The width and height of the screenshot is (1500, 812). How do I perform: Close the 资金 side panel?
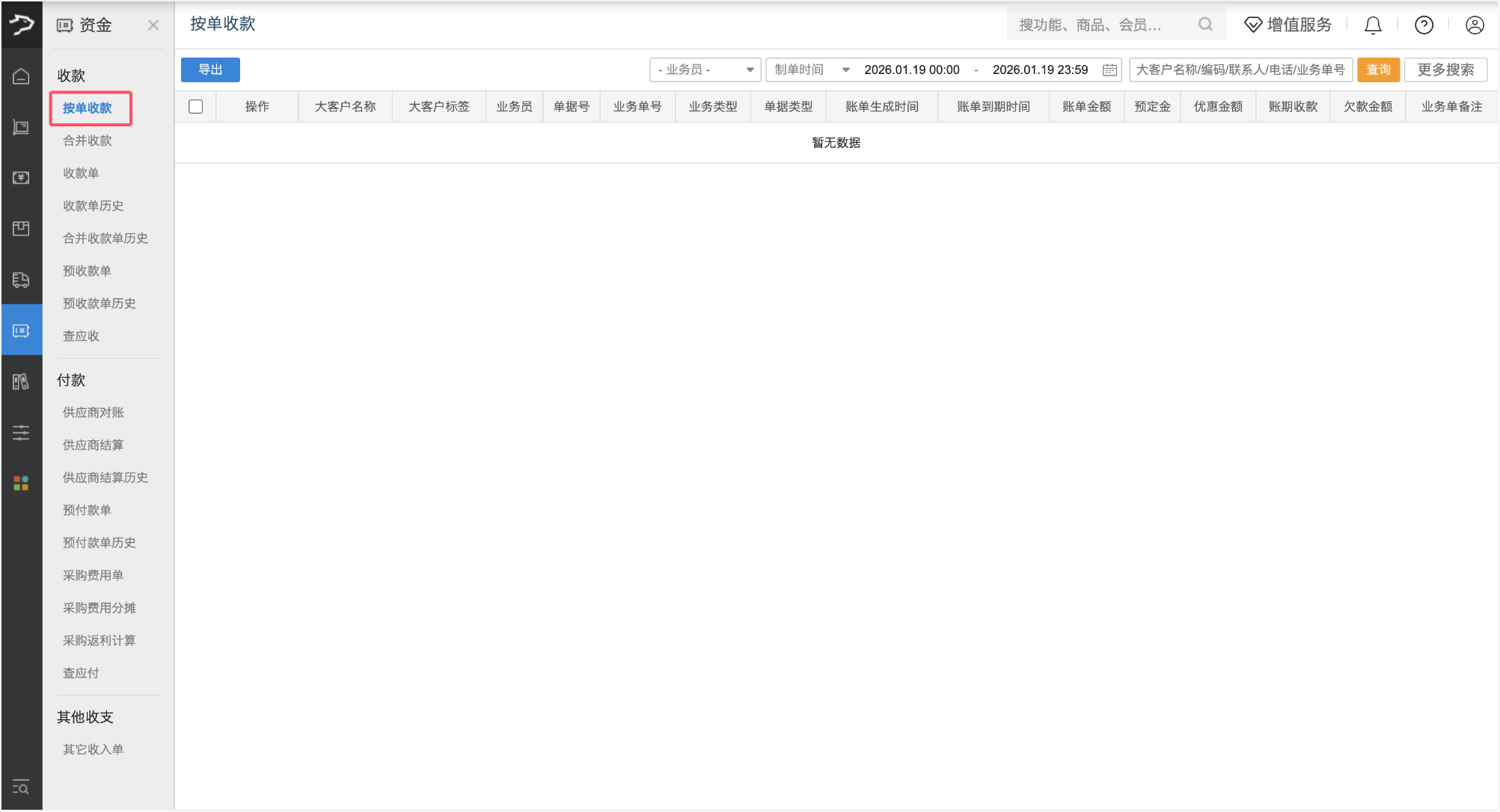153,25
